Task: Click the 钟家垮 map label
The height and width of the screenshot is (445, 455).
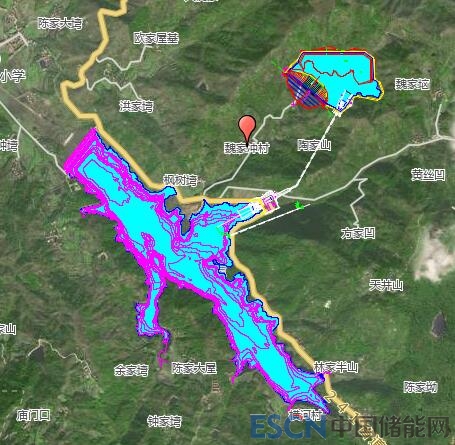Action: [164, 421]
